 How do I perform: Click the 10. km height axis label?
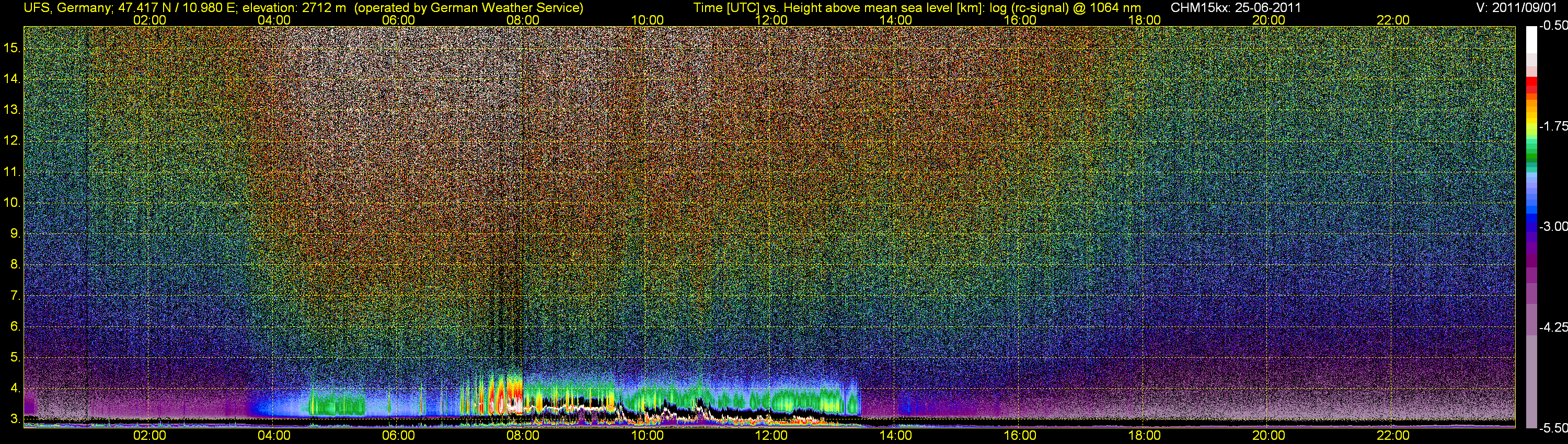(12, 203)
